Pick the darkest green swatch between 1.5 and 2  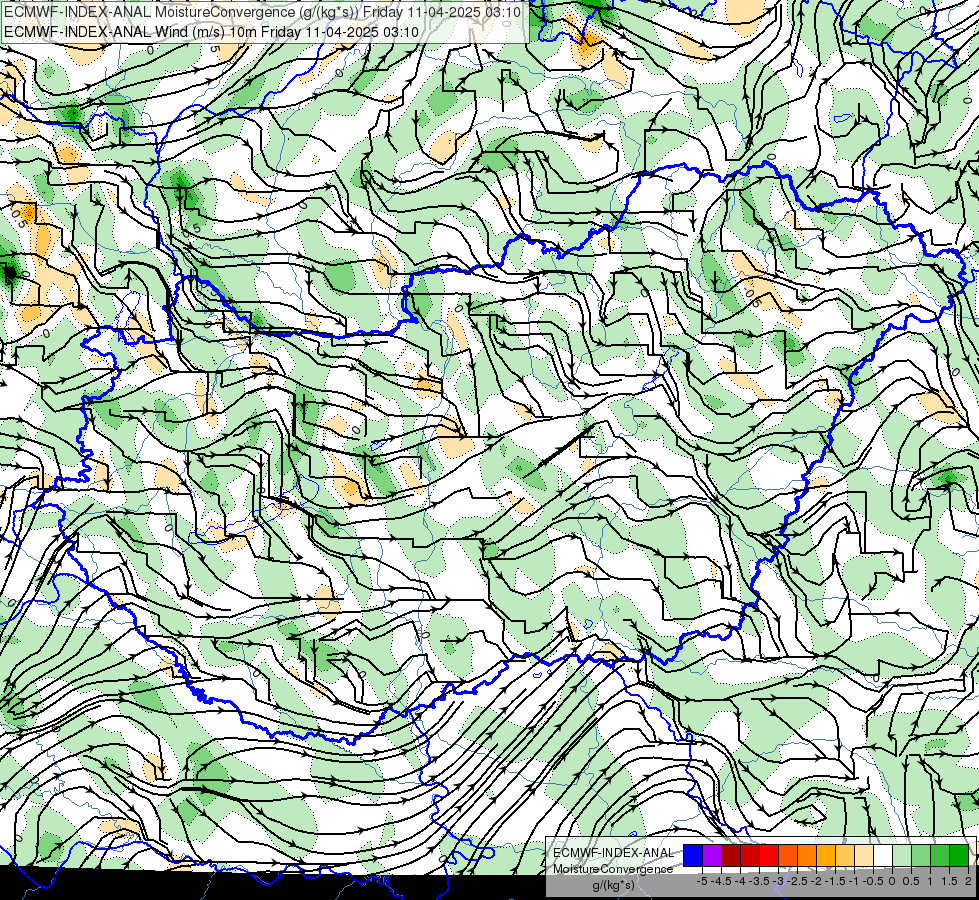pos(959,855)
